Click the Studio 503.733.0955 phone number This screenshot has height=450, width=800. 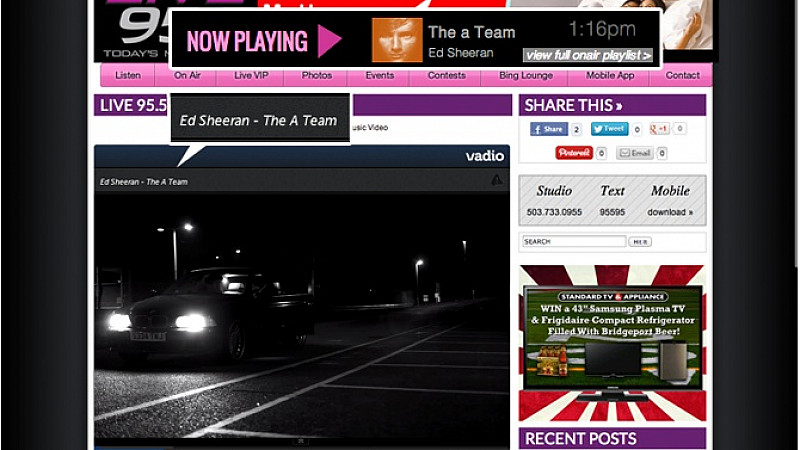(554, 212)
